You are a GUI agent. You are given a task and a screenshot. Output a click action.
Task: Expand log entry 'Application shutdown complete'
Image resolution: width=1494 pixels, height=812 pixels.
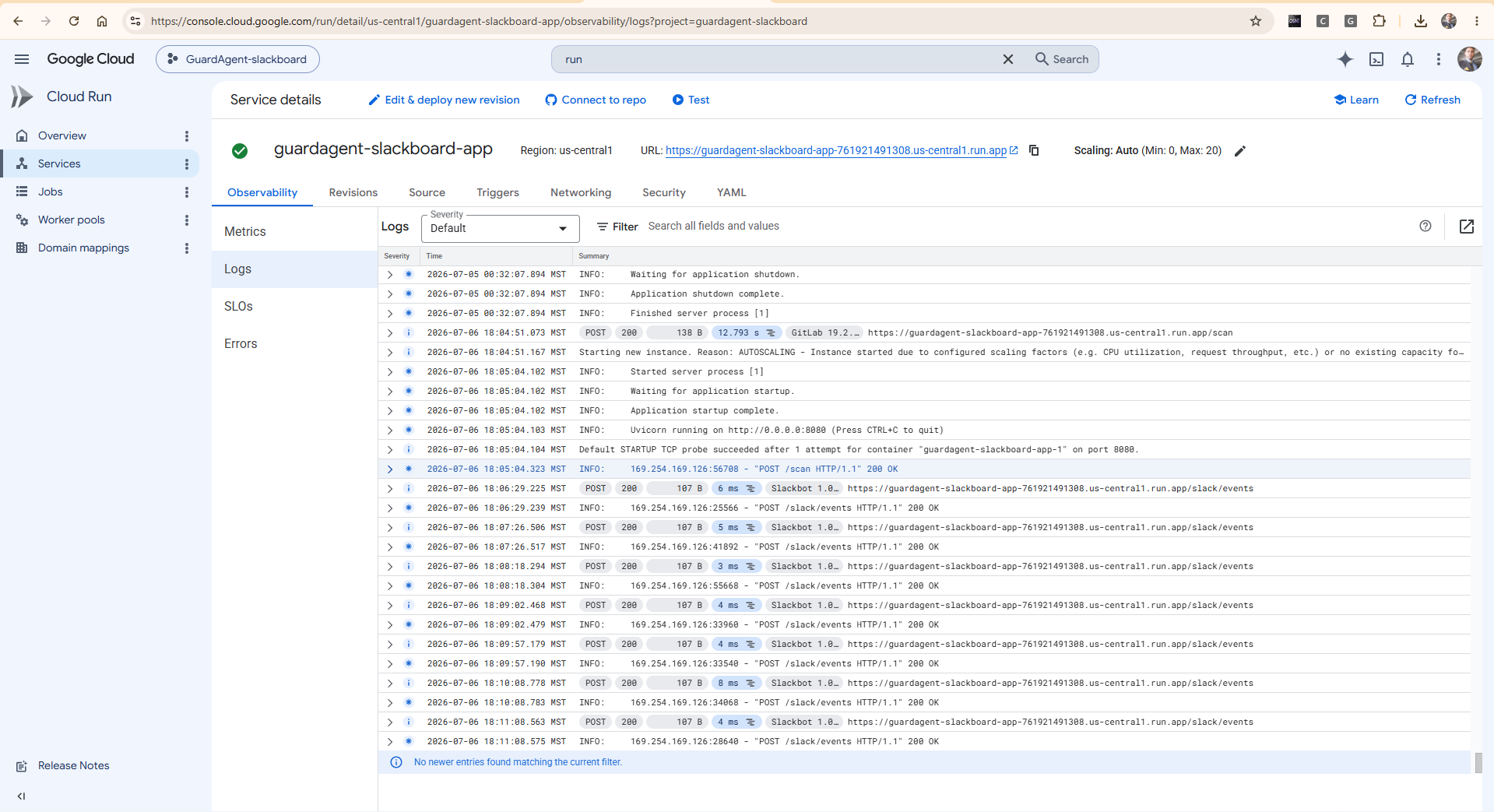point(390,294)
